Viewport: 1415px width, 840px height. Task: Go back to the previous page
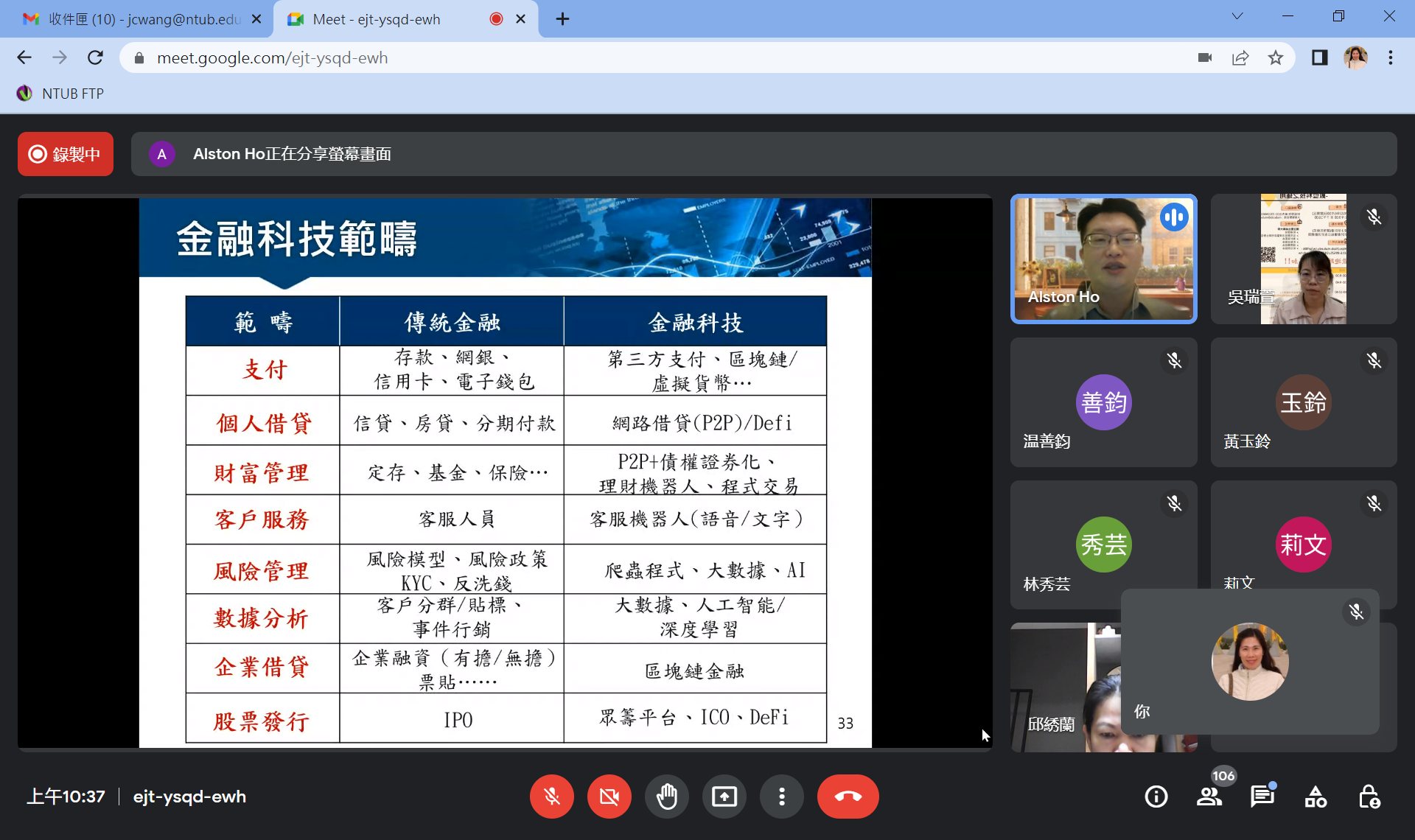tap(24, 57)
